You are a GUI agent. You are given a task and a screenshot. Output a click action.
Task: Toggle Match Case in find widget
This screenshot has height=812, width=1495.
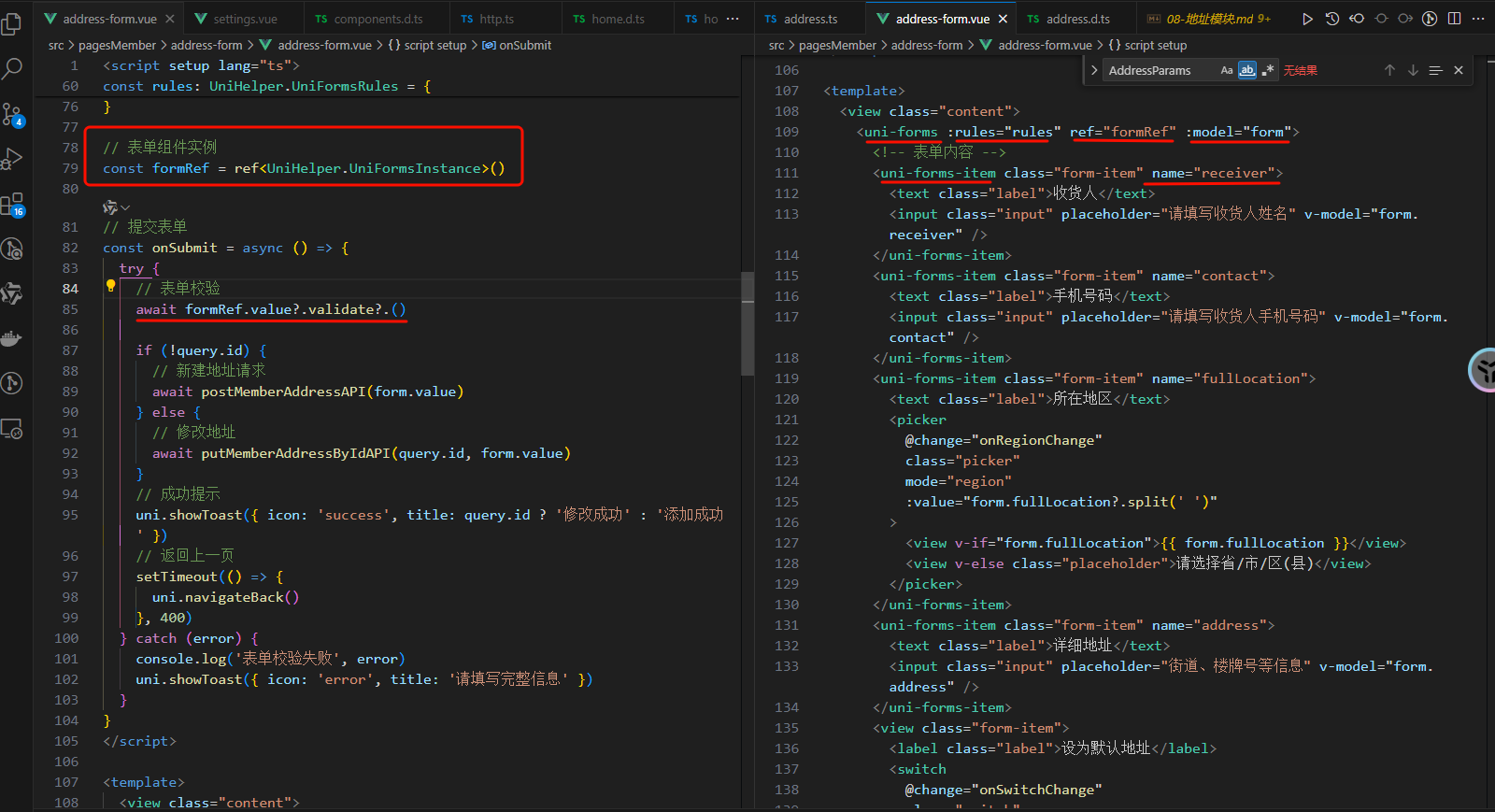(1227, 70)
